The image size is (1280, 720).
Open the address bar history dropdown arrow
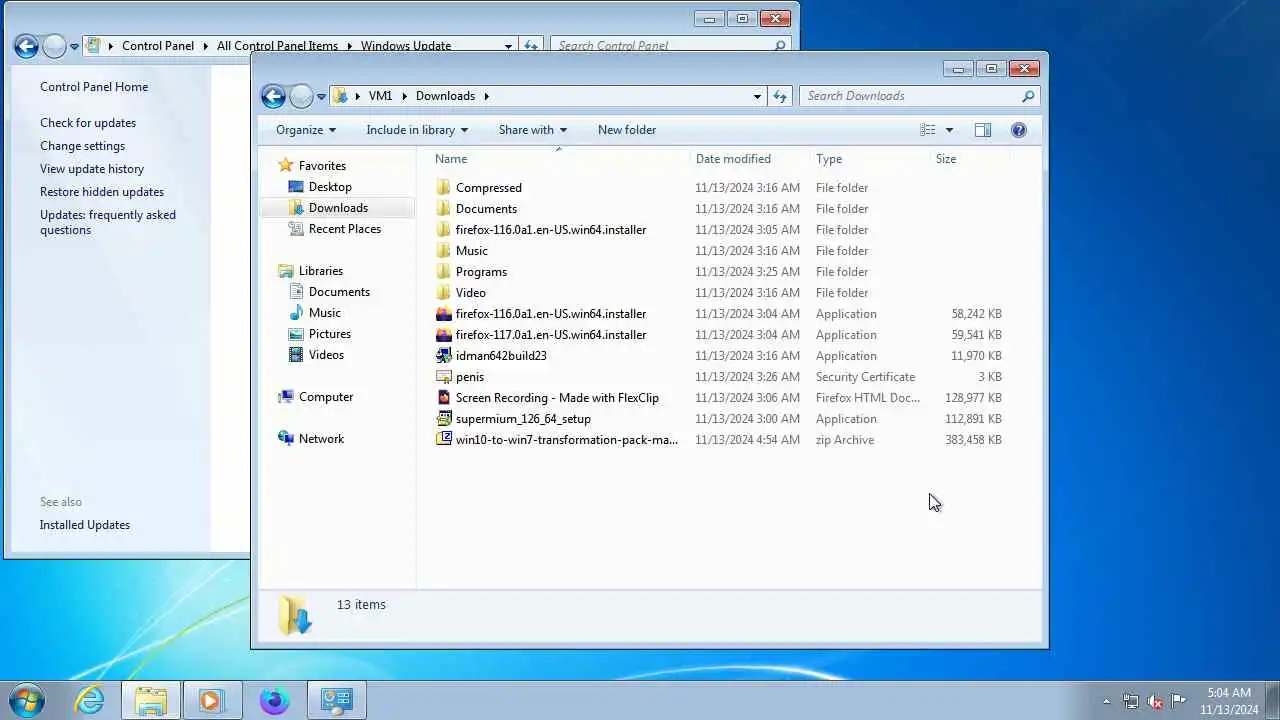pos(757,96)
